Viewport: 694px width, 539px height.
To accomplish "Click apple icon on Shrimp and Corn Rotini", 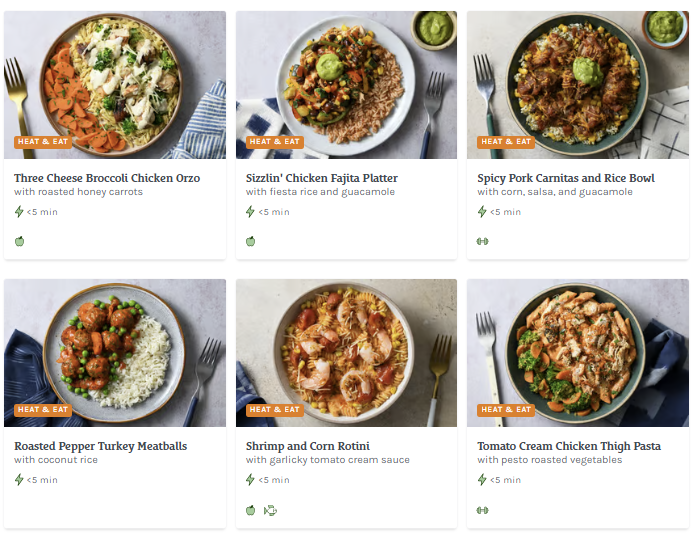I will (251, 510).
